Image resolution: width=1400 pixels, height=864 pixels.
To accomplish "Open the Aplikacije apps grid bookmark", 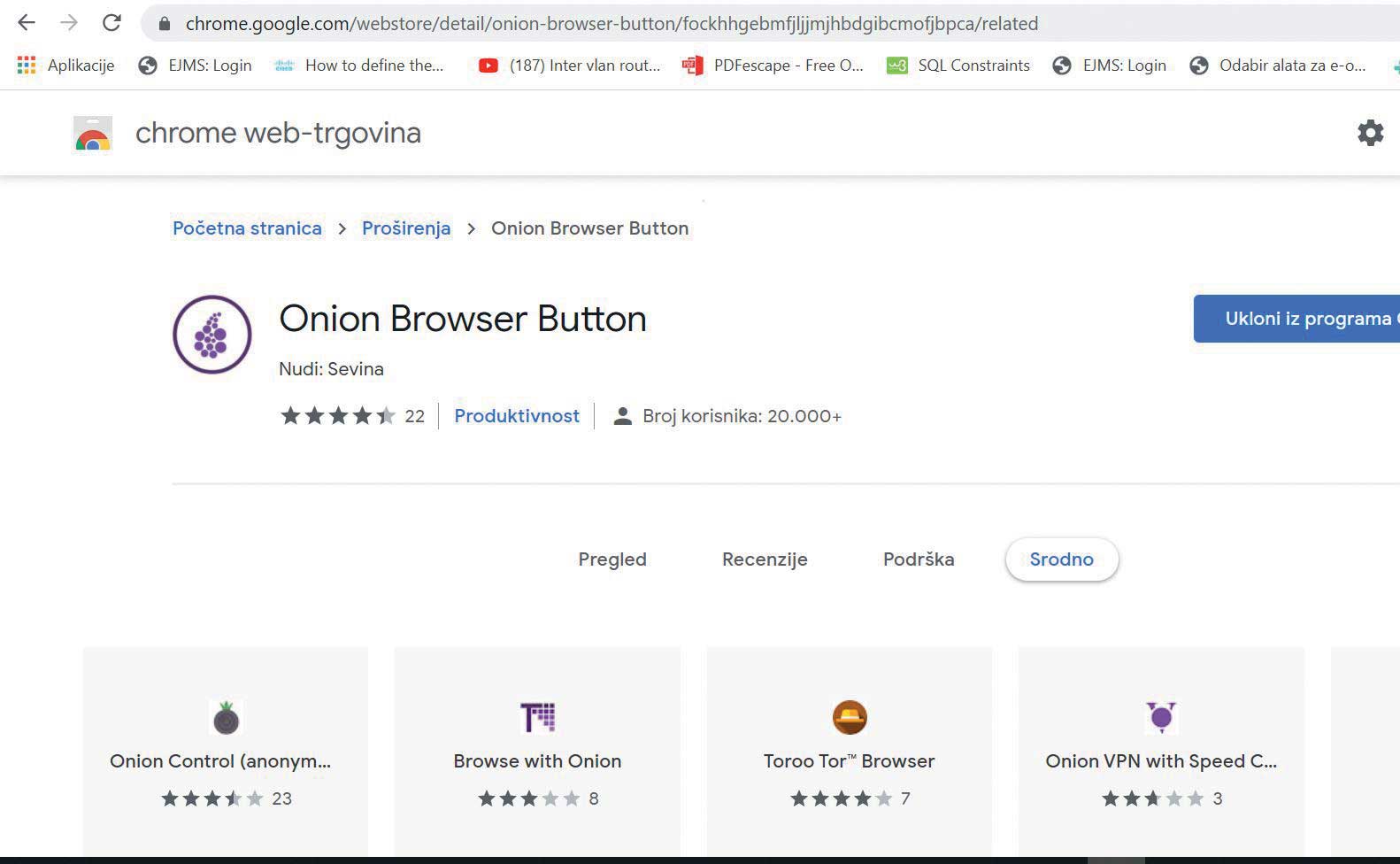I will (65, 66).
